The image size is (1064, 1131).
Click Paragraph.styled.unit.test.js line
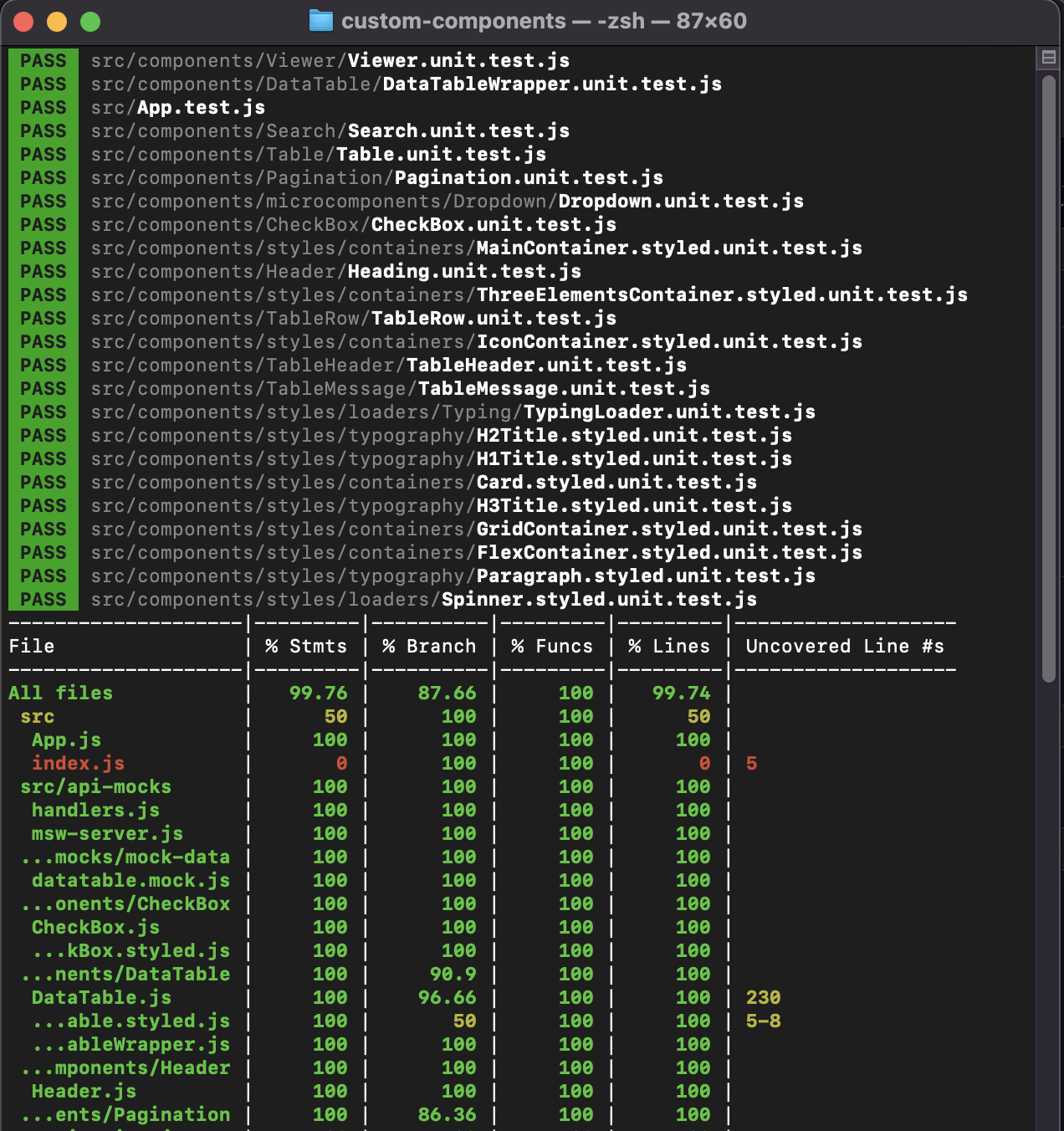[x=453, y=576]
